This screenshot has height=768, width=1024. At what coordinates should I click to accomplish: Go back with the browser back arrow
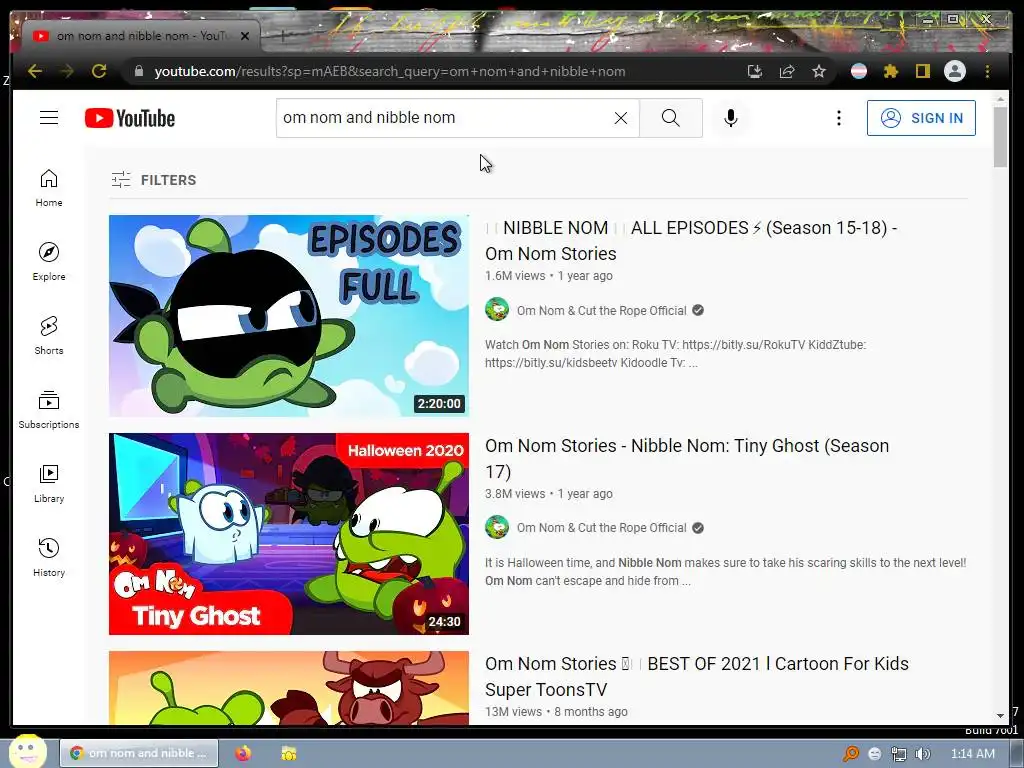click(x=35, y=71)
